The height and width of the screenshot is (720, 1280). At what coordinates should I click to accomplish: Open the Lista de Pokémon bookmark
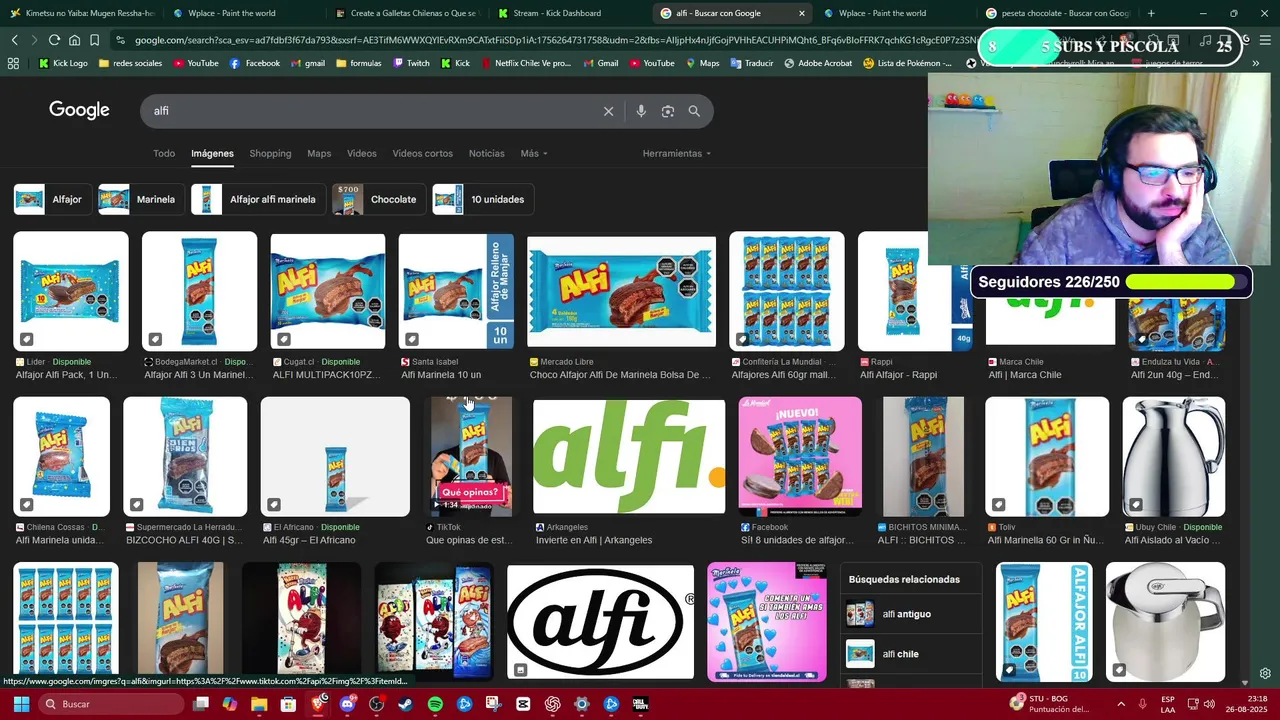click(907, 63)
